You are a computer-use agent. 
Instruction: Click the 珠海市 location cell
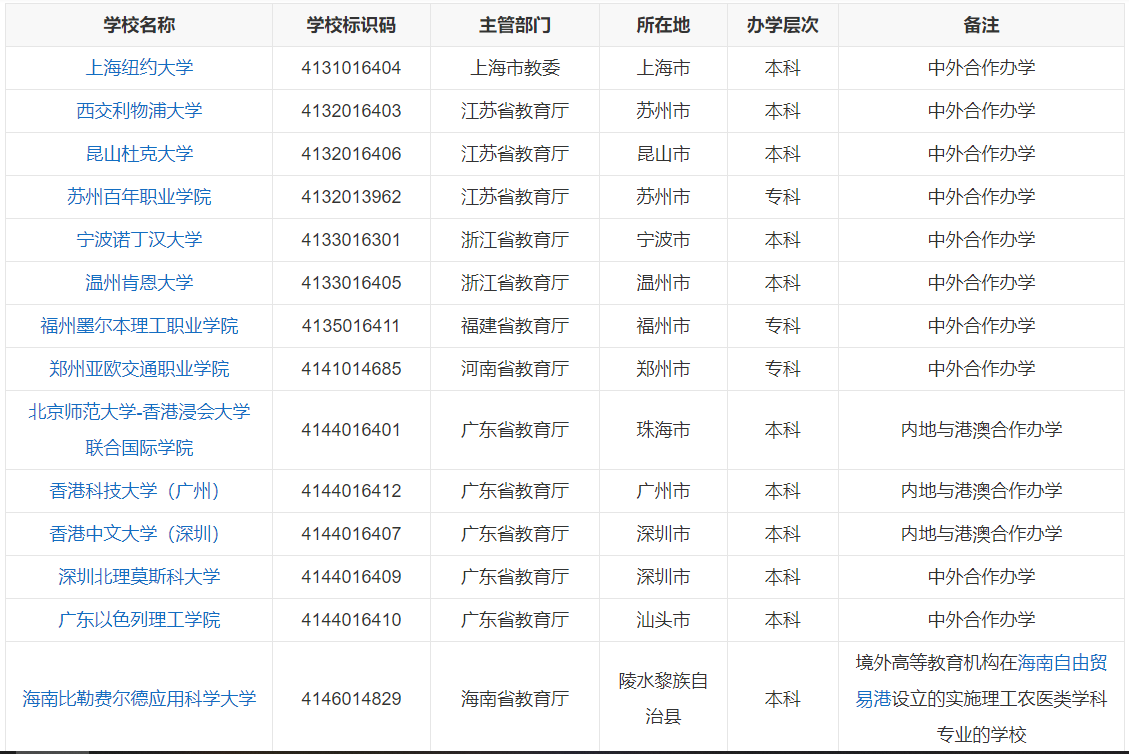[x=663, y=430]
